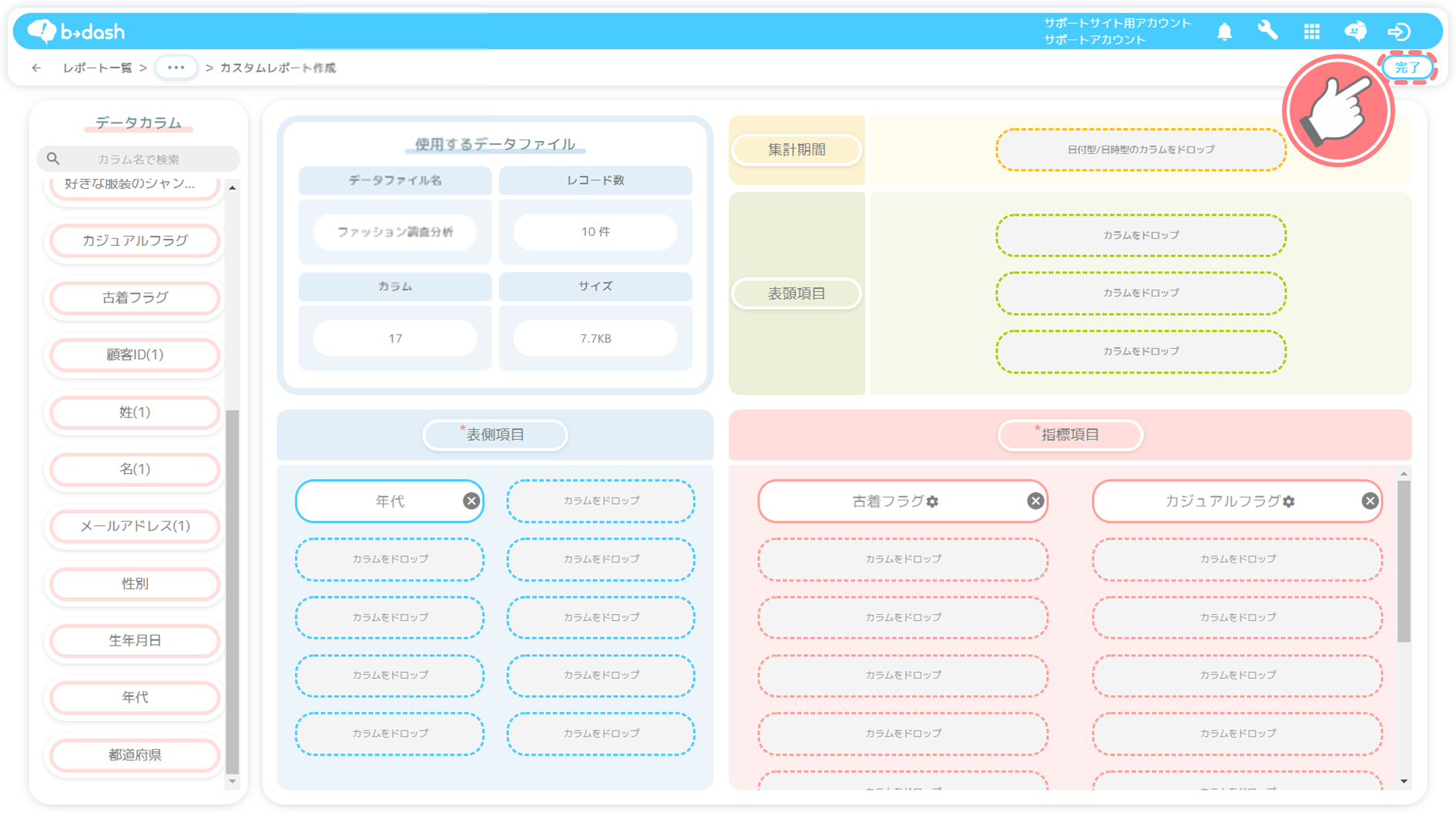Open the support chat mascot icon
This screenshot has height=819, width=1456.
[x=1355, y=31]
